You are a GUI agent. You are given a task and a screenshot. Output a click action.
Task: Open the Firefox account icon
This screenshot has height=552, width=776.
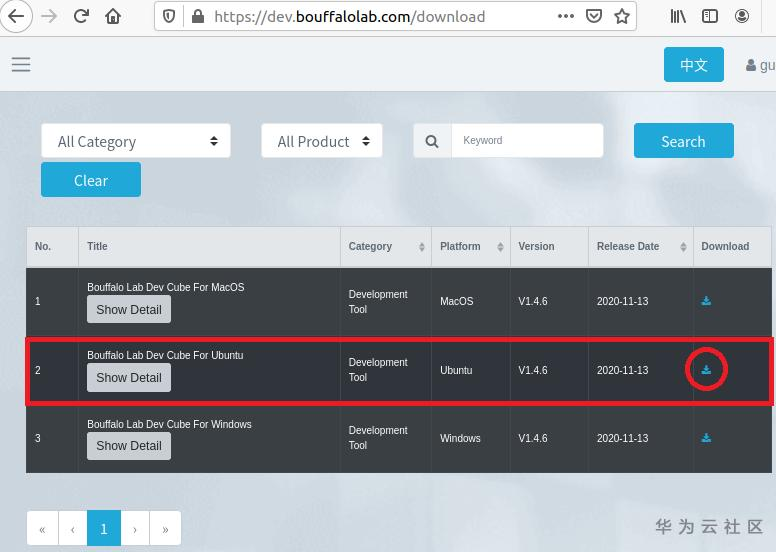point(741,16)
